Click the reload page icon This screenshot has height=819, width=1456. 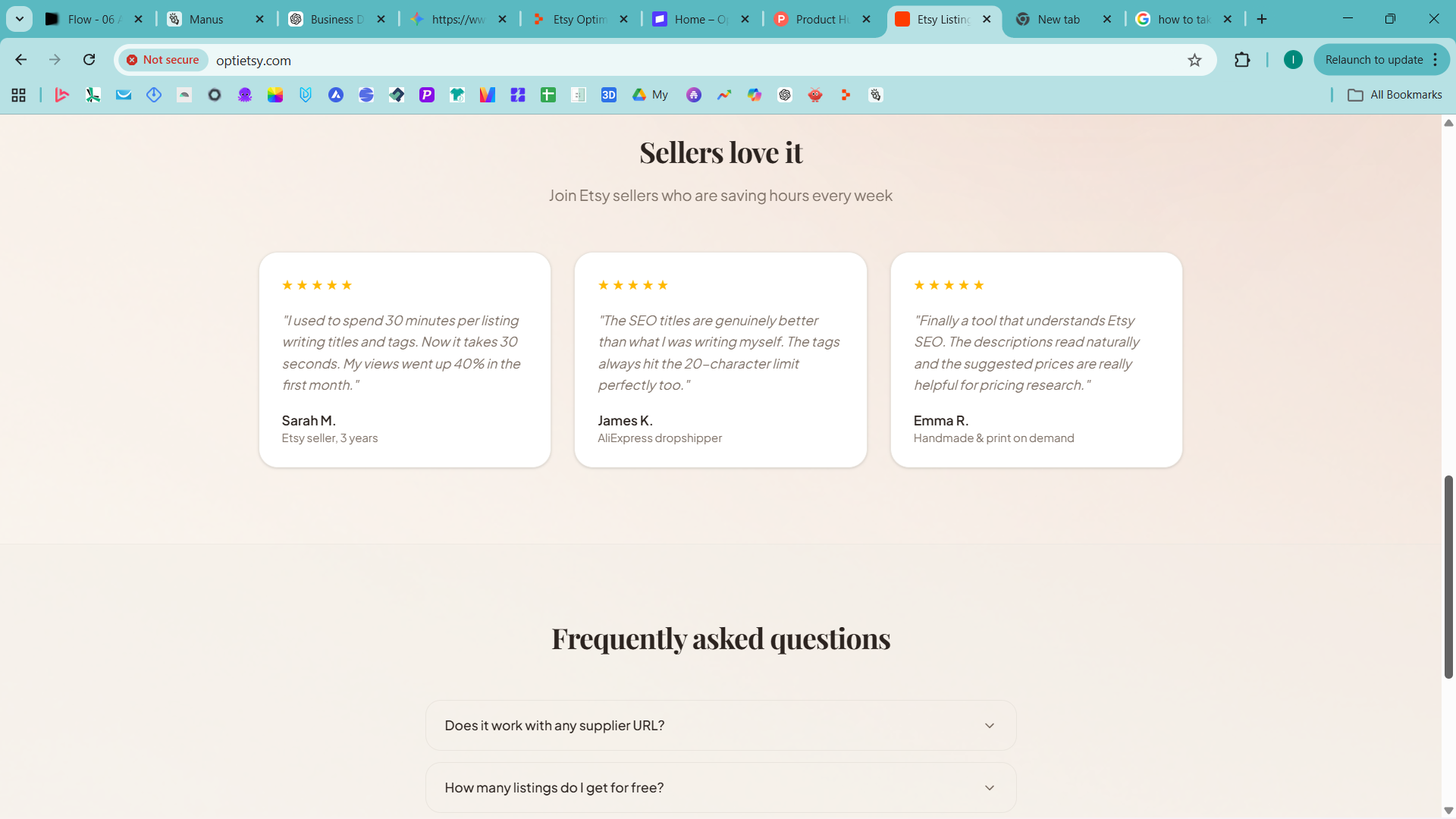click(89, 59)
